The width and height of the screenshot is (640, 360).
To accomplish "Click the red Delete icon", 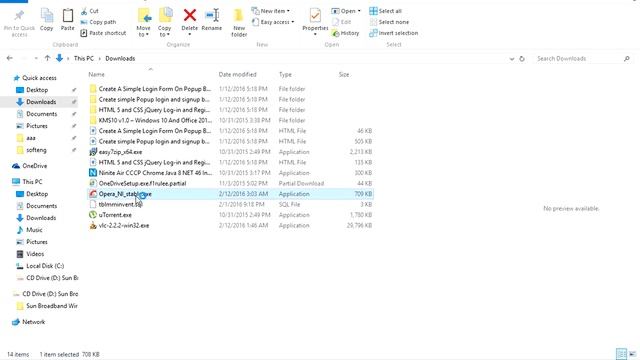I will 189,16.
